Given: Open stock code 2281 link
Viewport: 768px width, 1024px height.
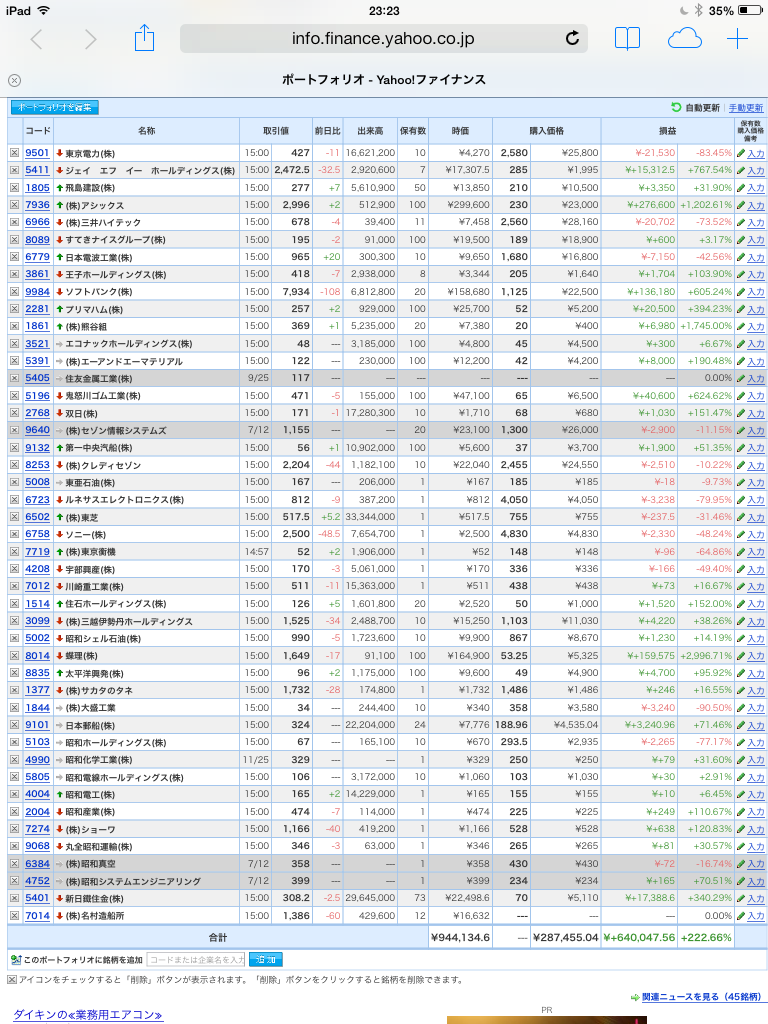Looking at the screenshot, I should click(37, 309).
